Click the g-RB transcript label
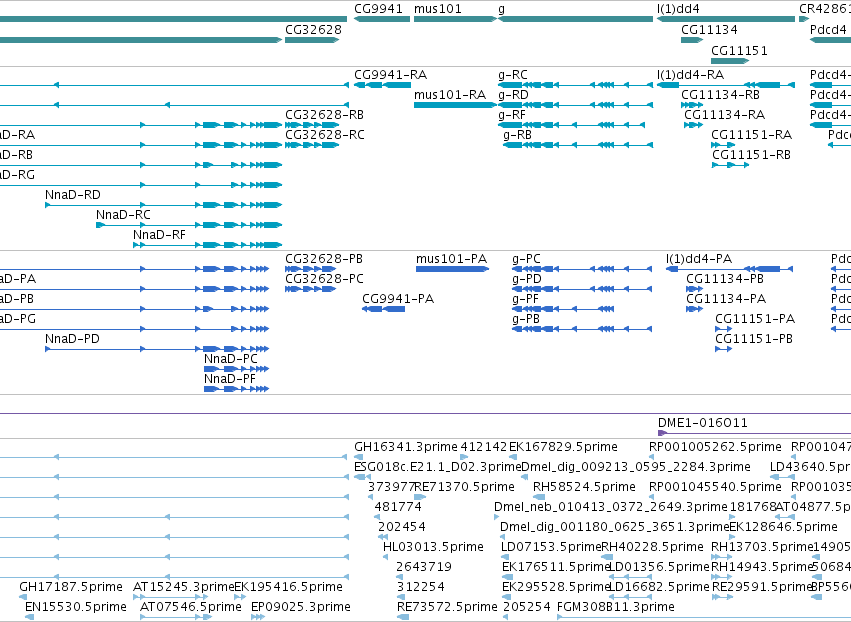851x622 pixels. [x=517, y=135]
